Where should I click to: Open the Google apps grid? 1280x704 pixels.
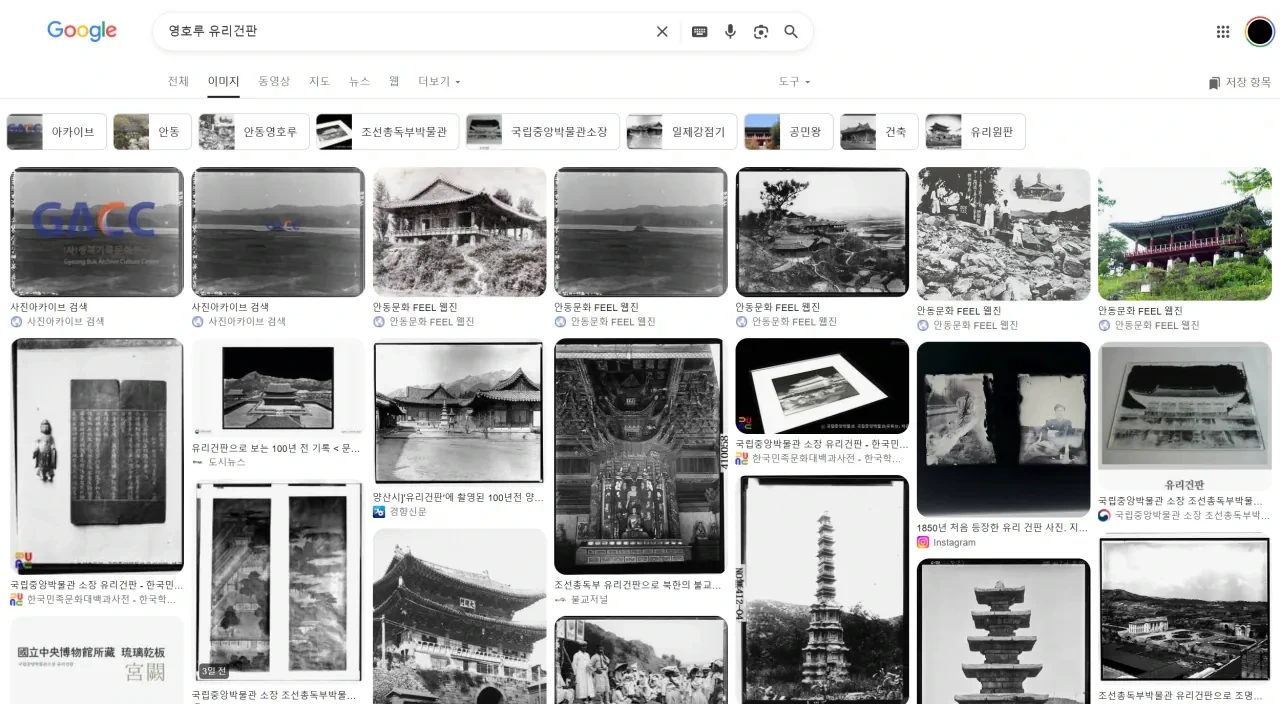[1223, 32]
